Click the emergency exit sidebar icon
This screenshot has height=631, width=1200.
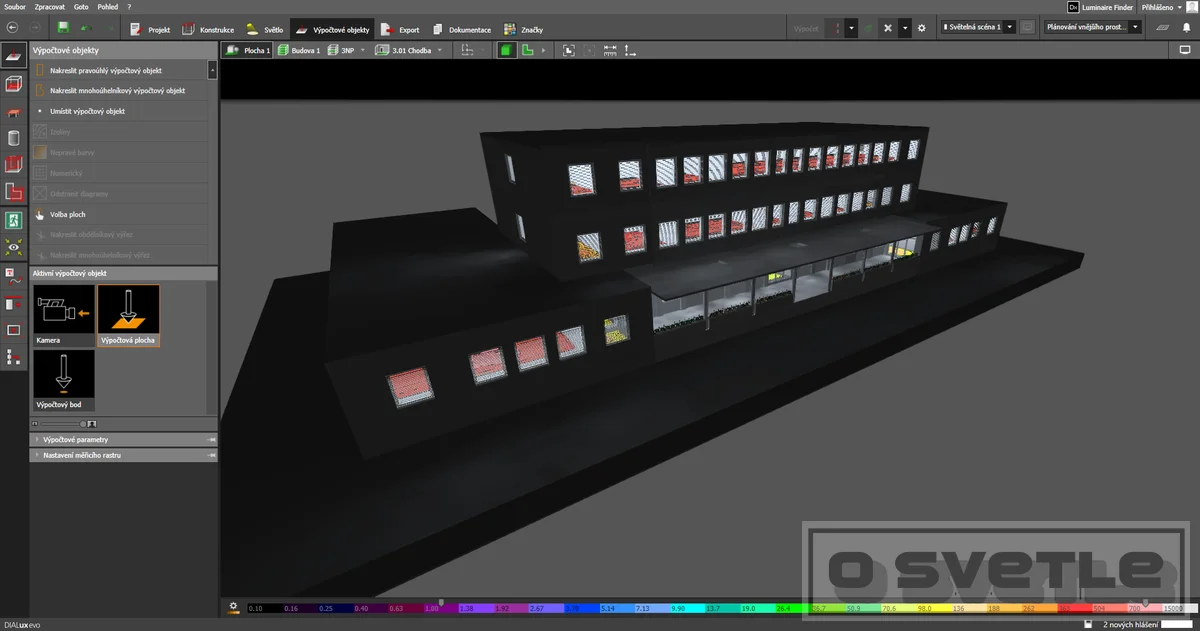pyautogui.click(x=14, y=219)
